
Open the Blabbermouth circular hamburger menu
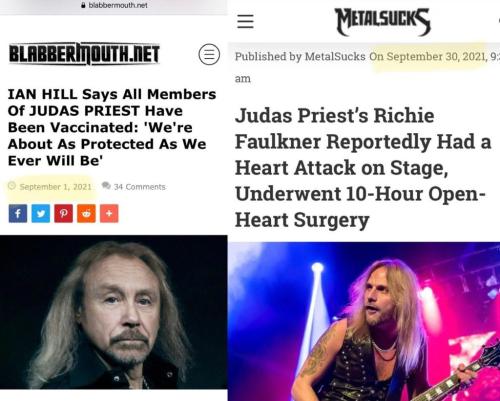[x=209, y=54]
